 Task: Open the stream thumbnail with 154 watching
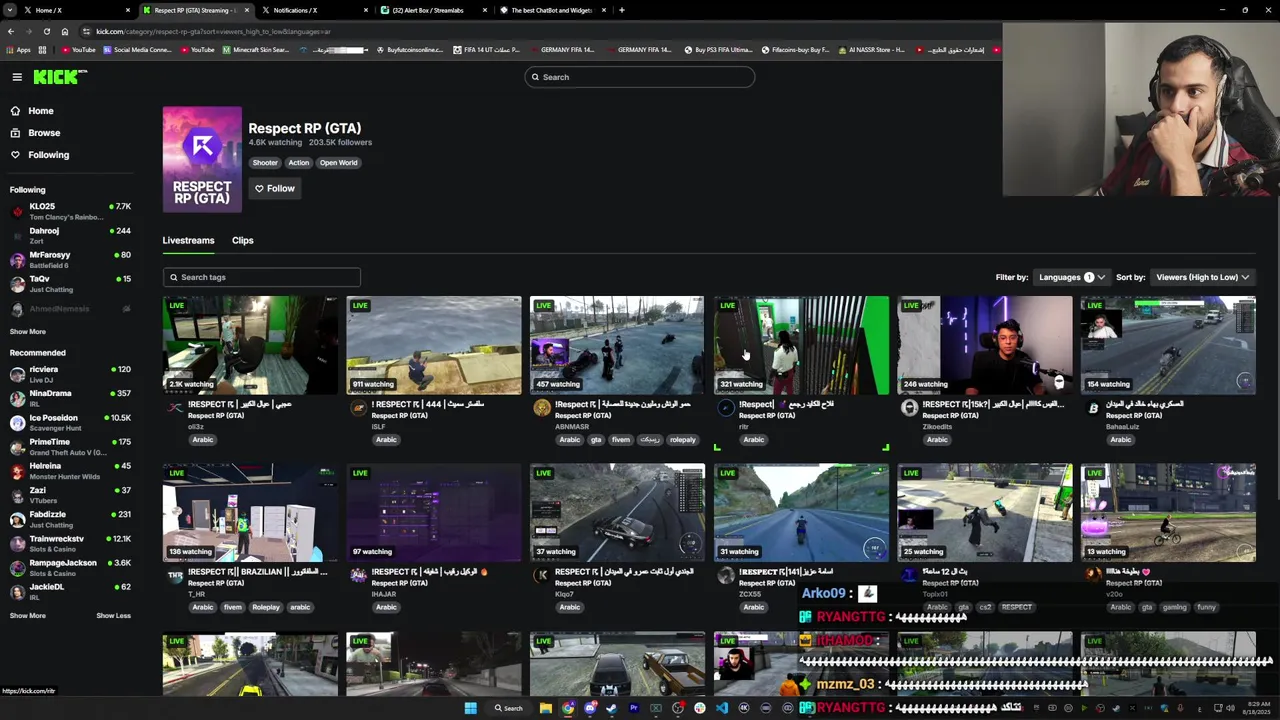(x=1168, y=345)
